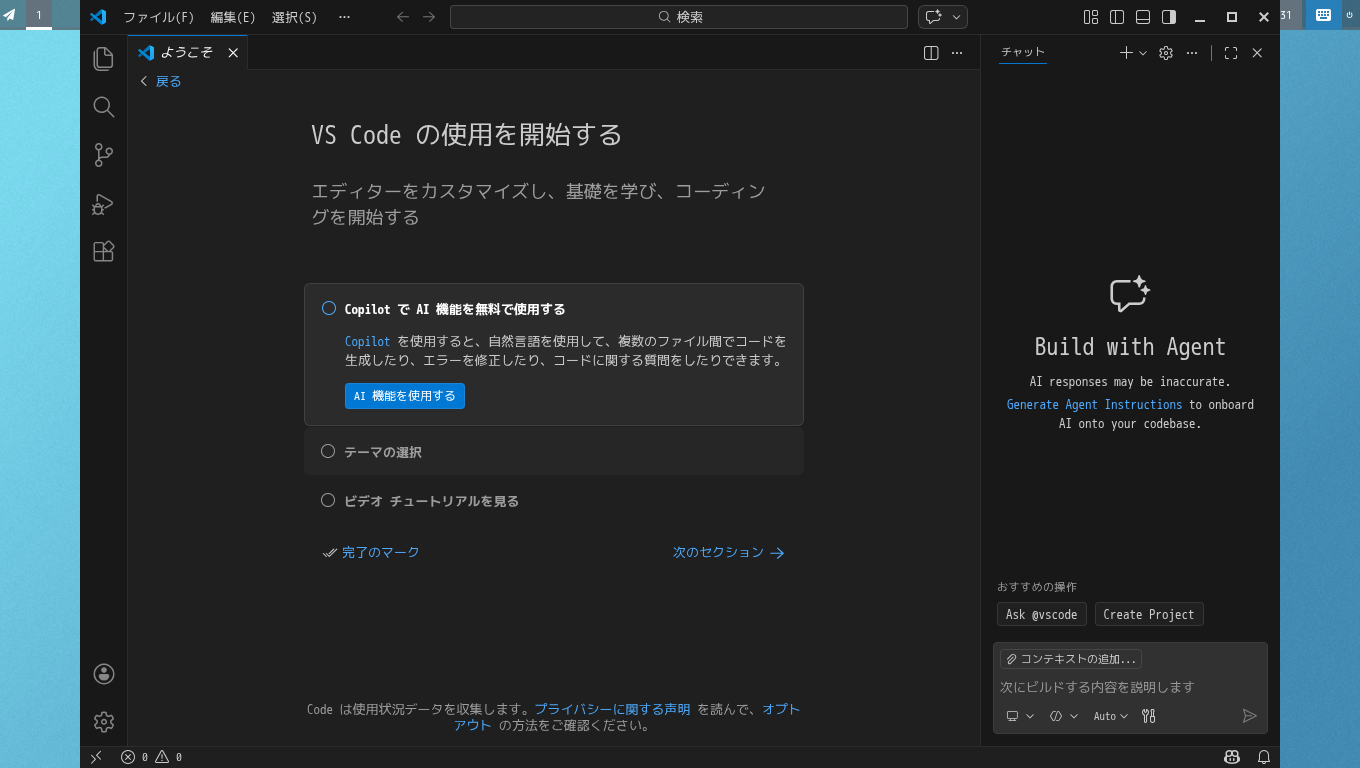Open the chat mode dropdown next to Auto
The height and width of the screenshot is (768, 1360).
tap(1064, 716)
